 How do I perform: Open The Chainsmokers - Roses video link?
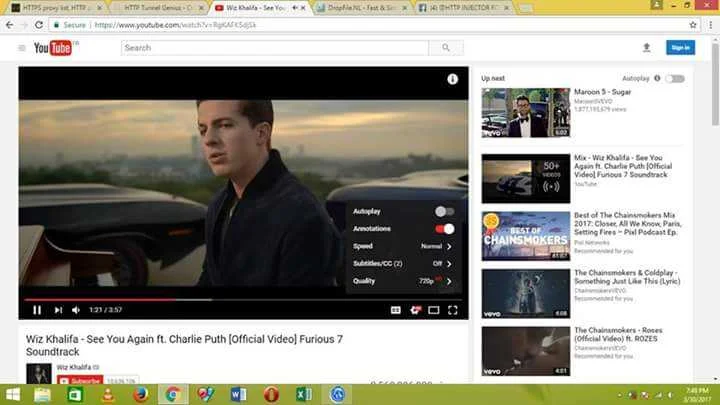point(618,334)
